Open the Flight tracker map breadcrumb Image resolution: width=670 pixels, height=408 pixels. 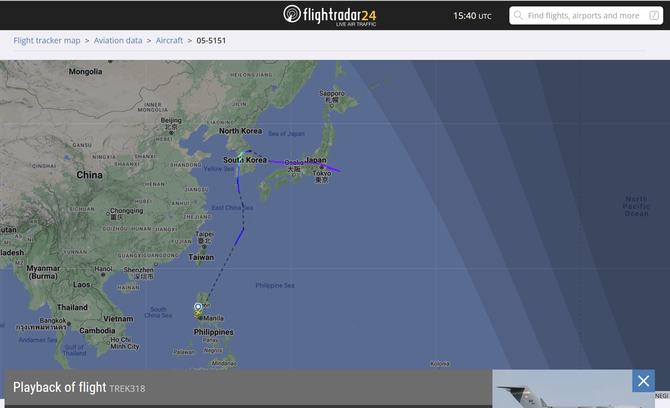[47, 41]
